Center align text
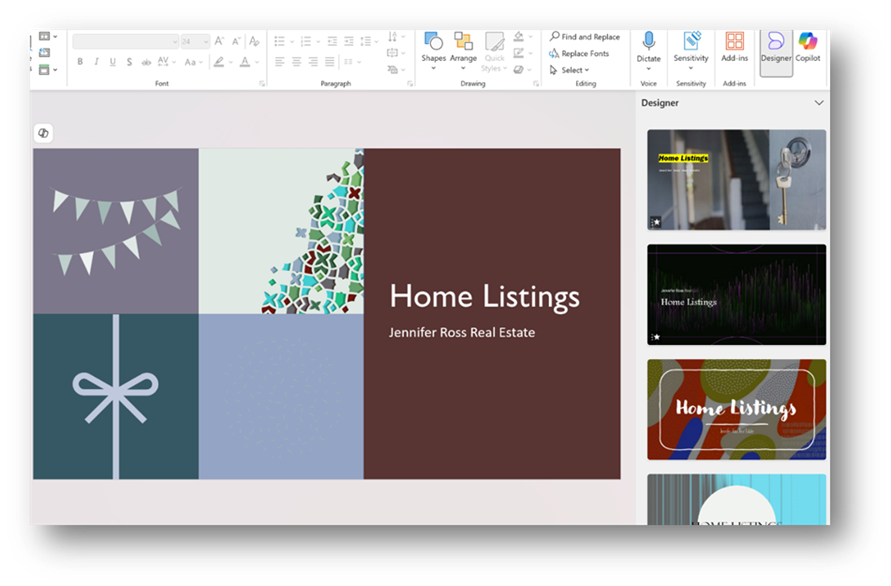 click(x=297, y=61)
